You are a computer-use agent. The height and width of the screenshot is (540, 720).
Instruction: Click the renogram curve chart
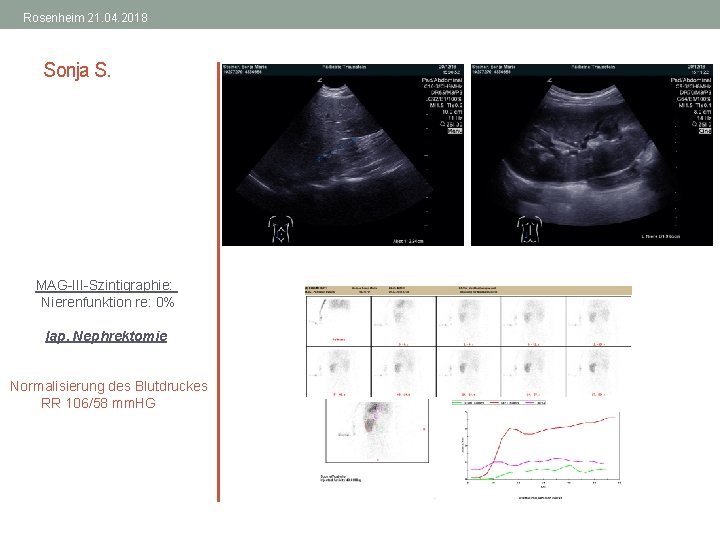coord(543,446)
